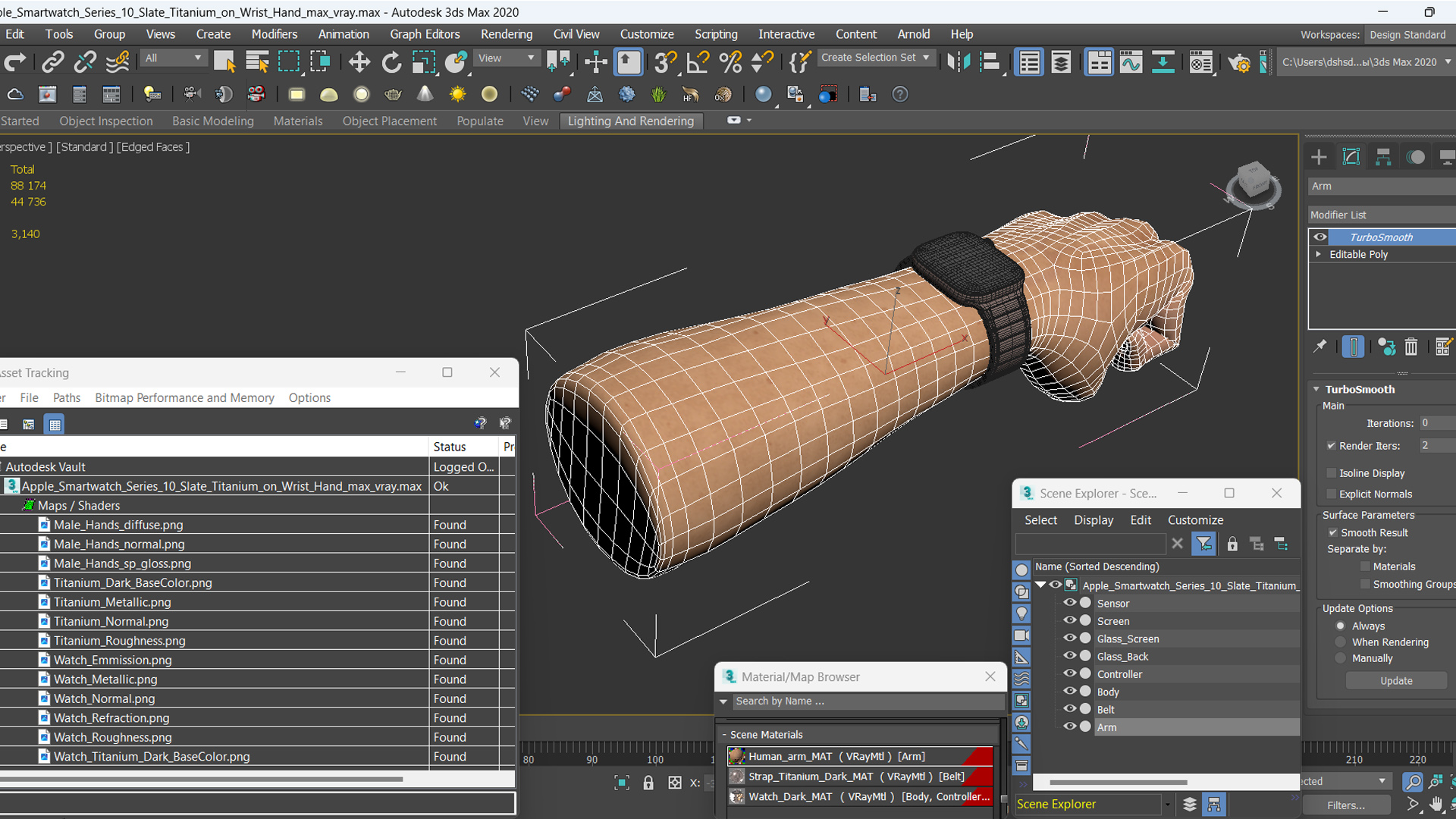The height and width of the screenshot is (819, 1456).
Task: Toggle the Scene Explorer filter funnel icon
Action: [x=1203, y=544]
